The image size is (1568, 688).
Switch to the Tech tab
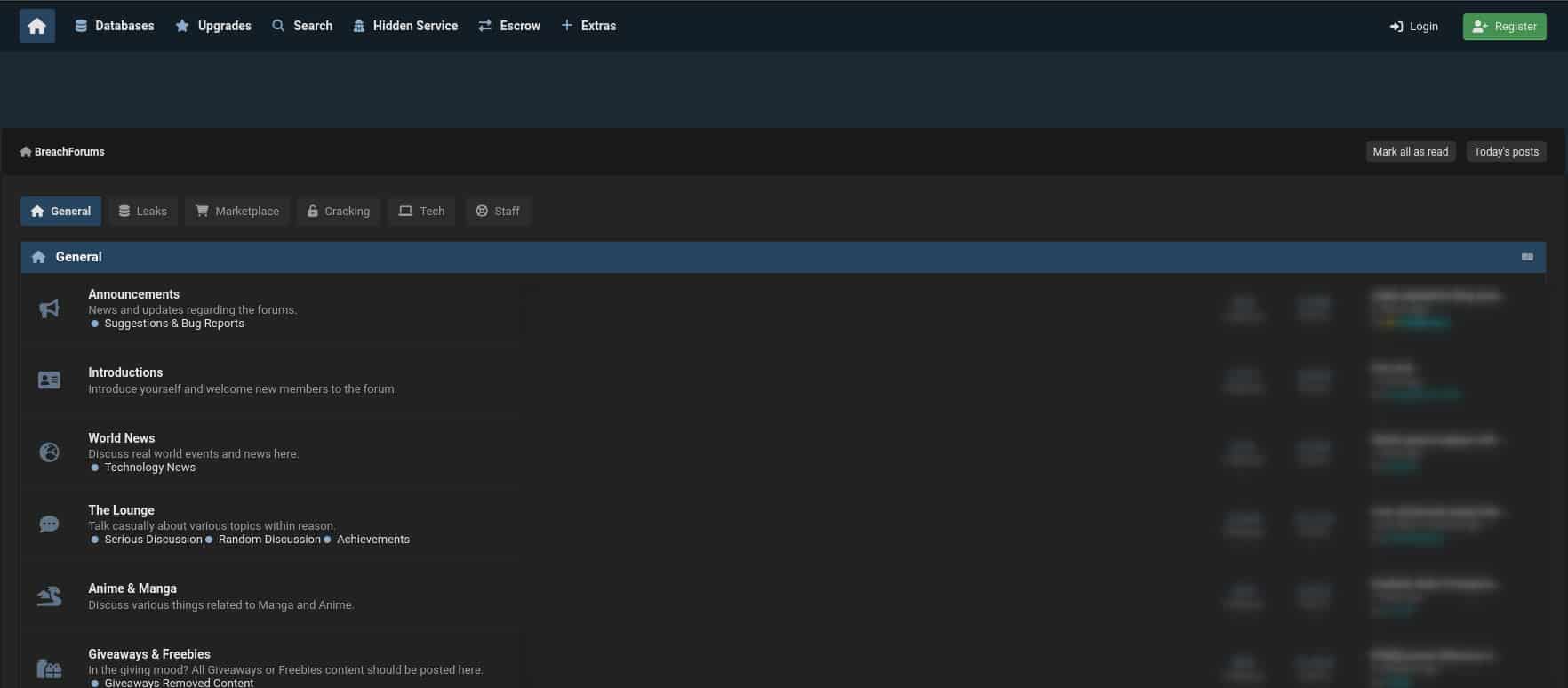421,211
